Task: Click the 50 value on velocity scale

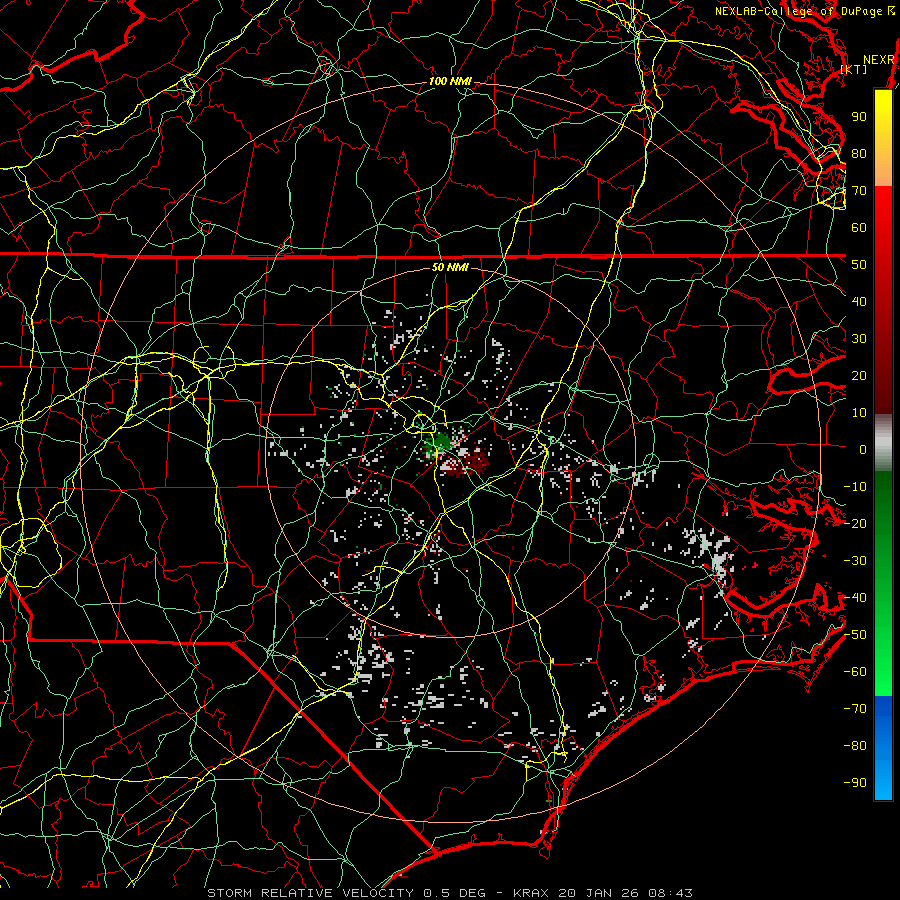Action: point(859,265)
